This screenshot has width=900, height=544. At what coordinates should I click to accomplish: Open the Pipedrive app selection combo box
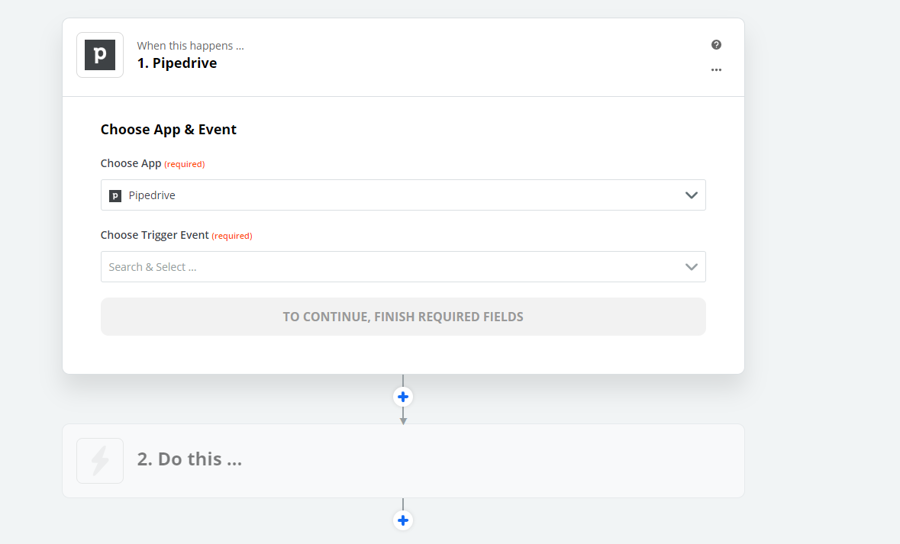[x=400, y=195]
